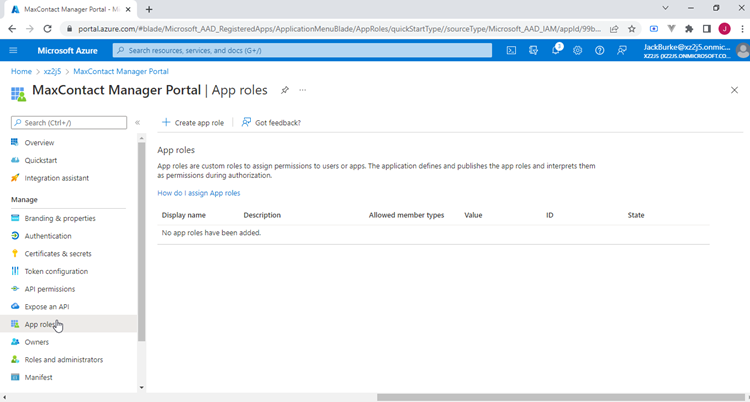Click the Display name column header

(184, 215)
